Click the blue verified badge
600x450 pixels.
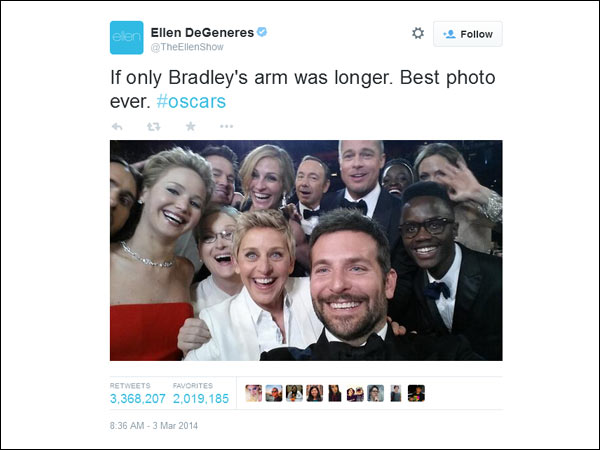coord(262,32)
